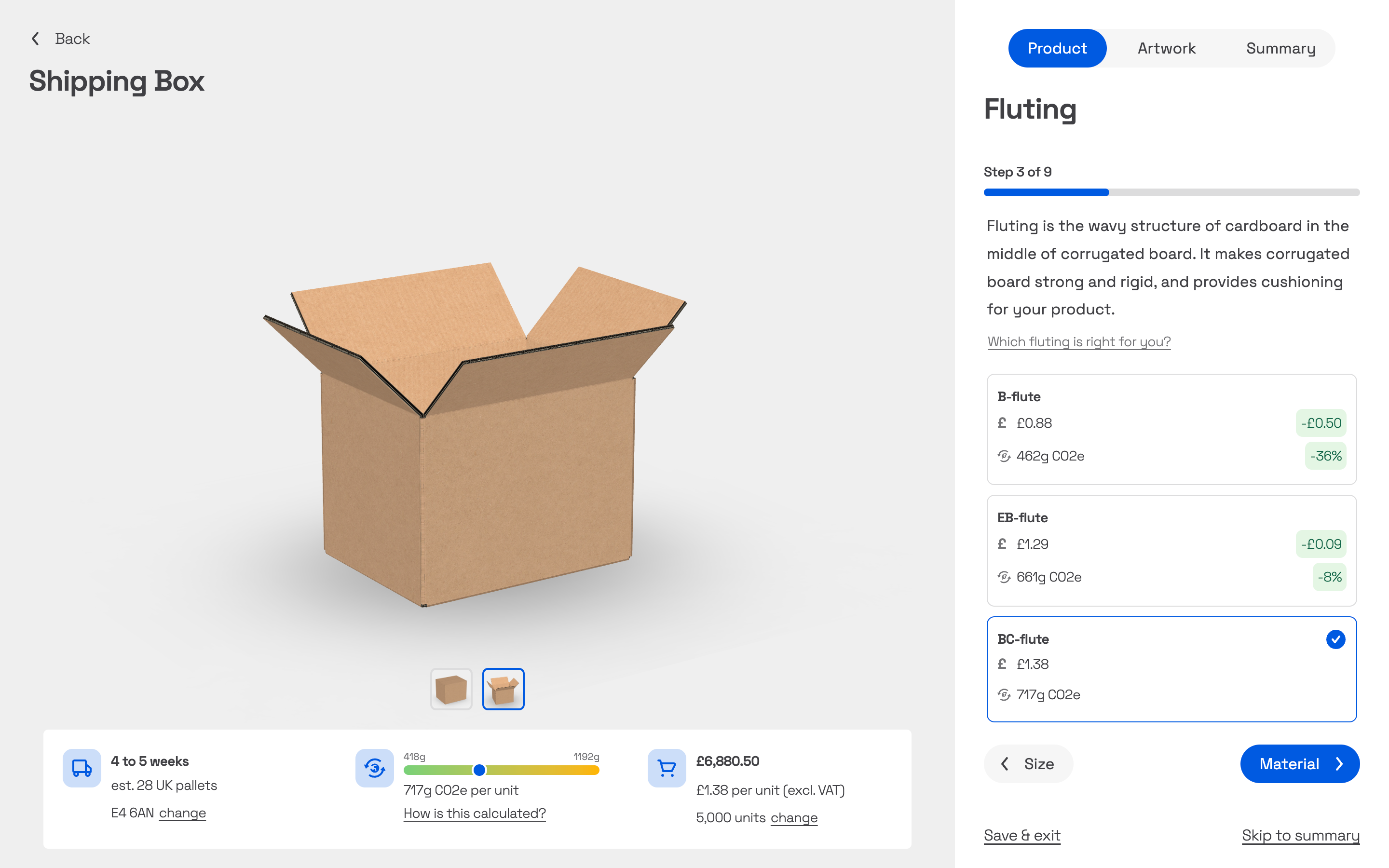Click the CO2e range slider handle
Viewport: 1389px width, 868px height.
pyautogui.click(x=479, y=770)
